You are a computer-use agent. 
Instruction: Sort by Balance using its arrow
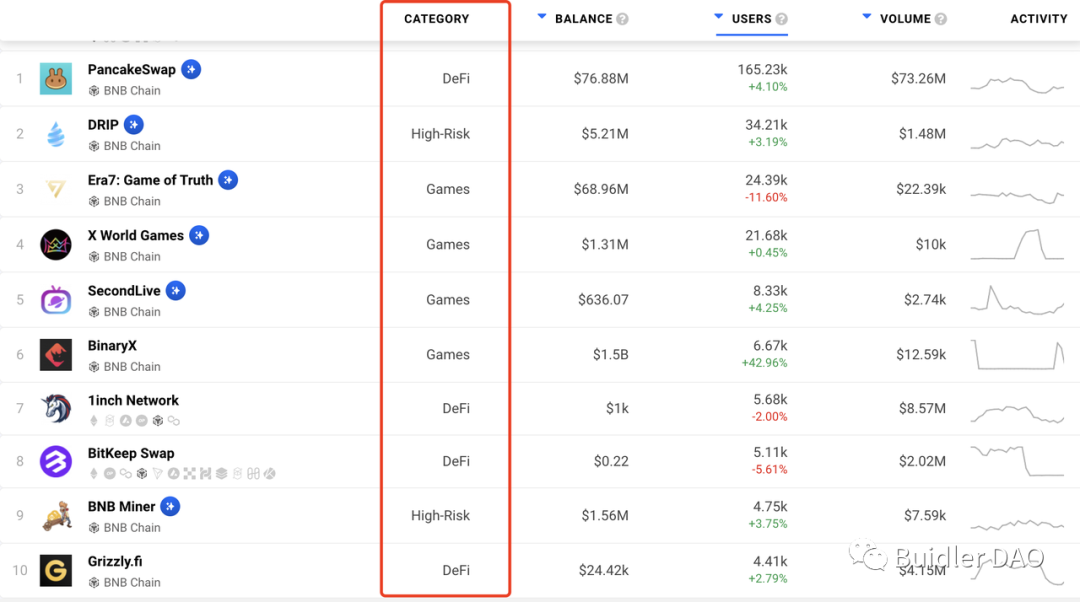click(542, 16)
